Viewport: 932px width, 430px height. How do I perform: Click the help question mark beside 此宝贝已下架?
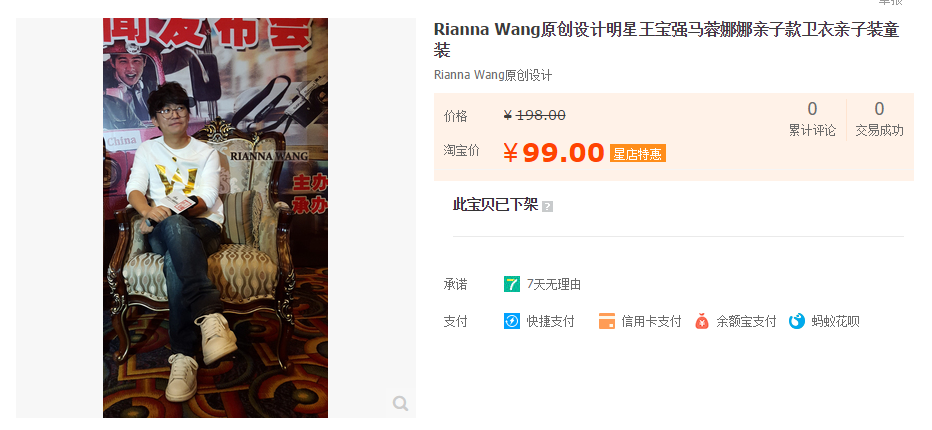coord(547,207)
